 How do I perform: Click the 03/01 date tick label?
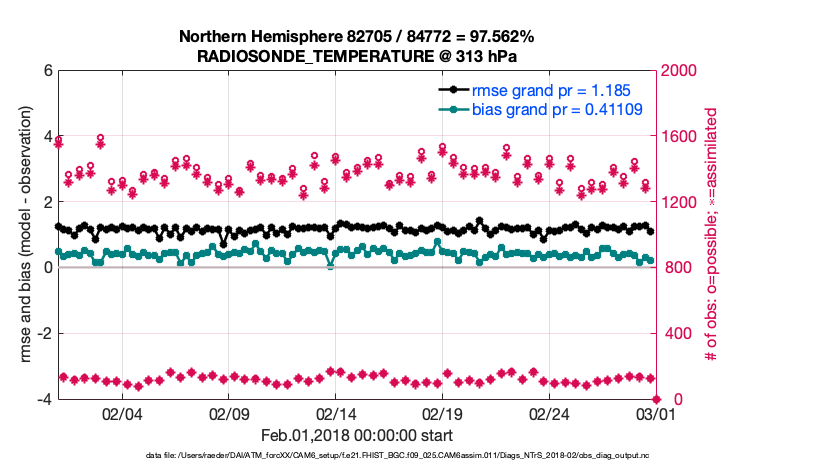click(x=655, y=413)
